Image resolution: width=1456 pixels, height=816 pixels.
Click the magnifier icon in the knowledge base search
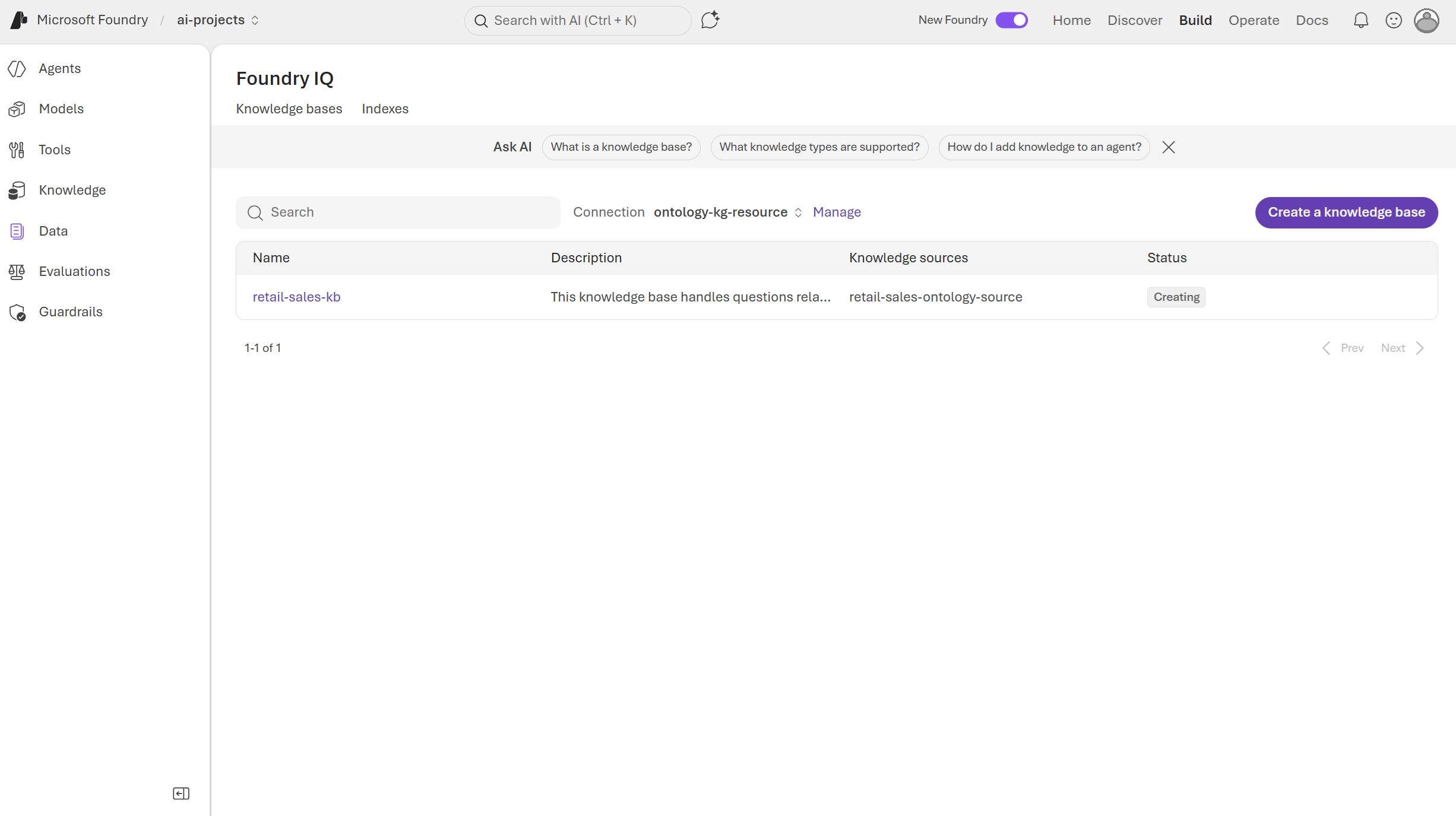coord(255,213)
